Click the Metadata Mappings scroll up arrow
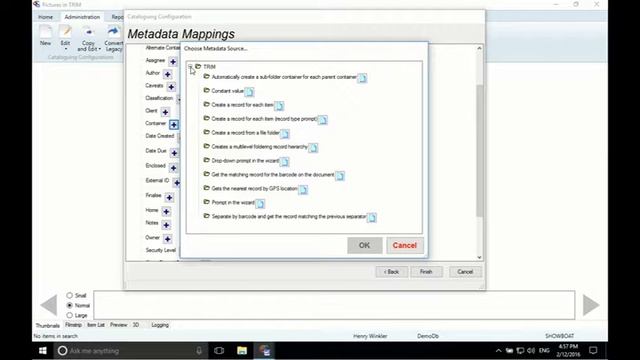640x360 pixels. pyautogui.click(x=480, y=48)
